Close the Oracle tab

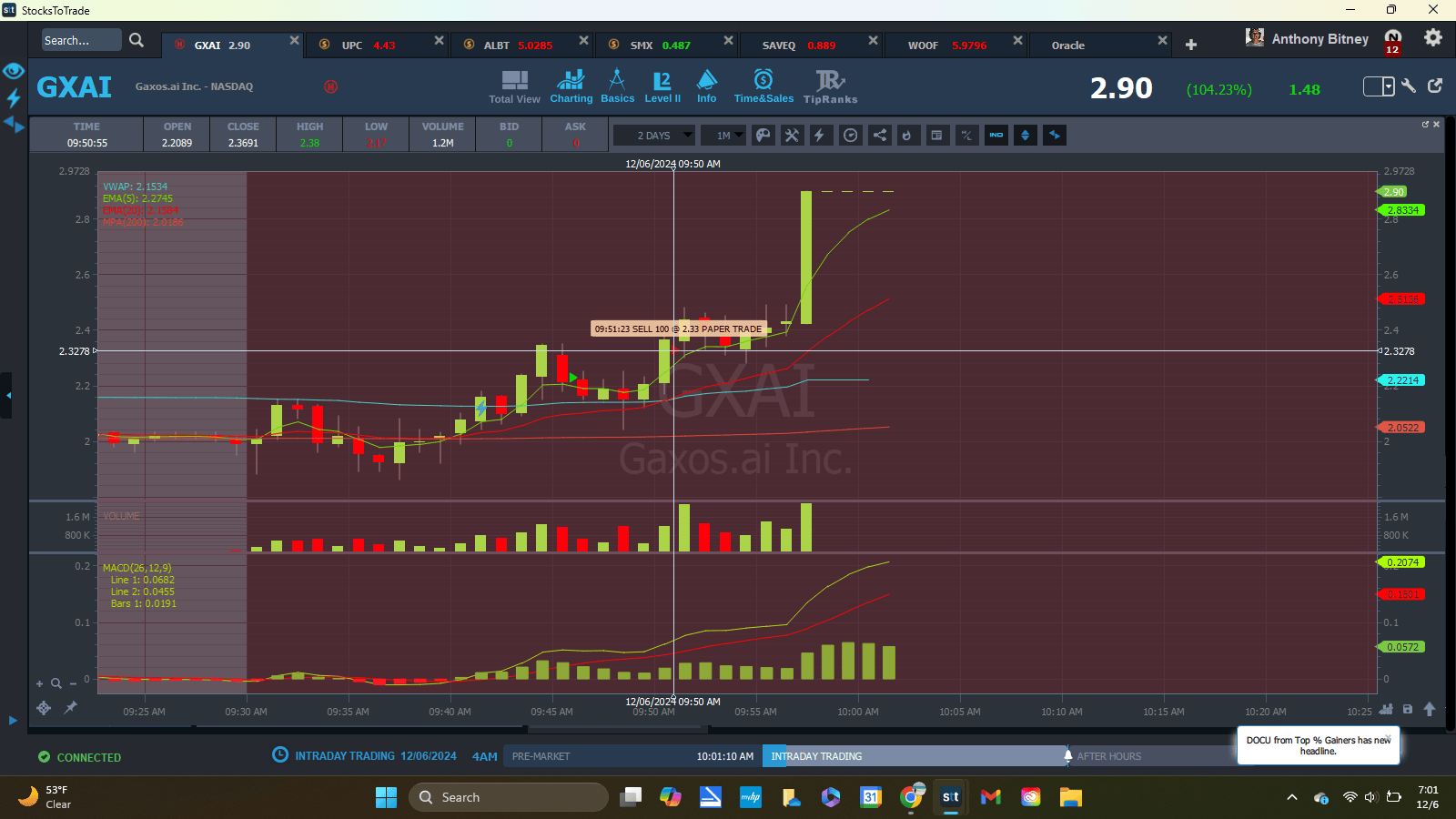pos(1162,40)
